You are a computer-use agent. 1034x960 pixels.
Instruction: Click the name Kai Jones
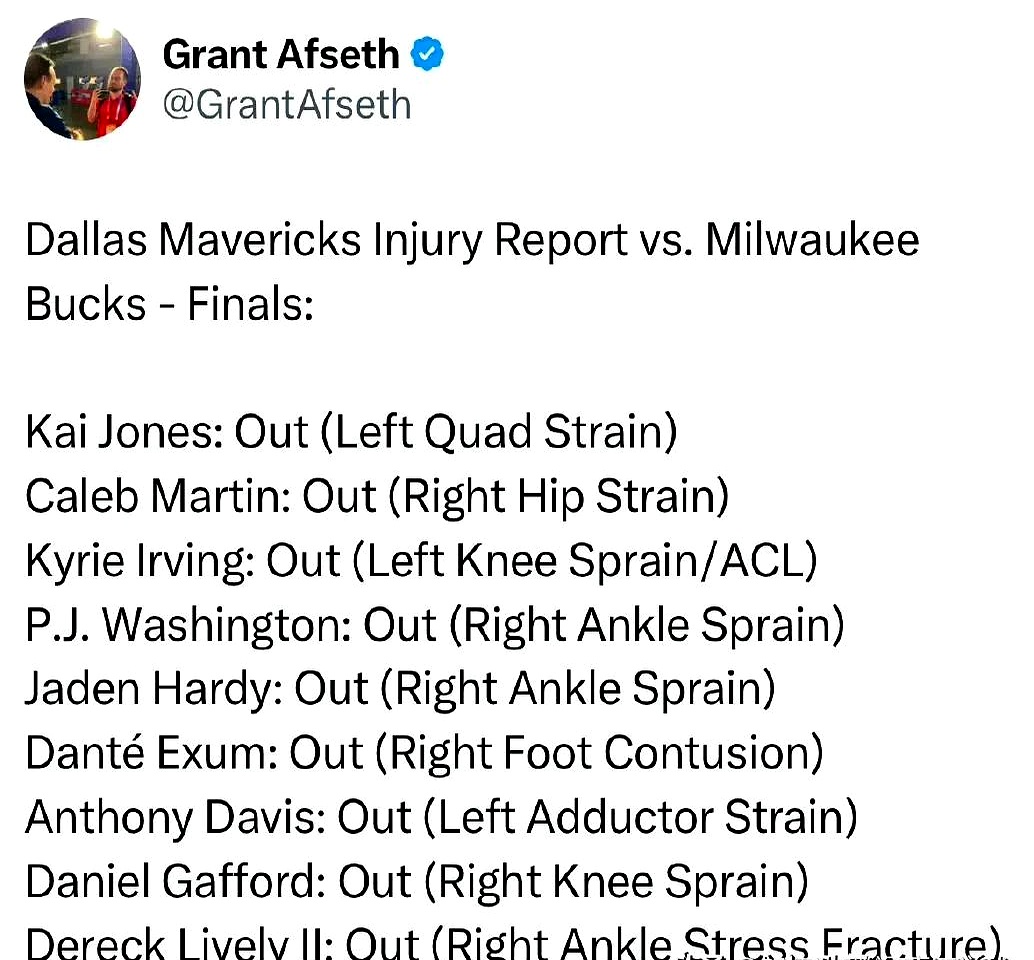(x=120, y=433)
